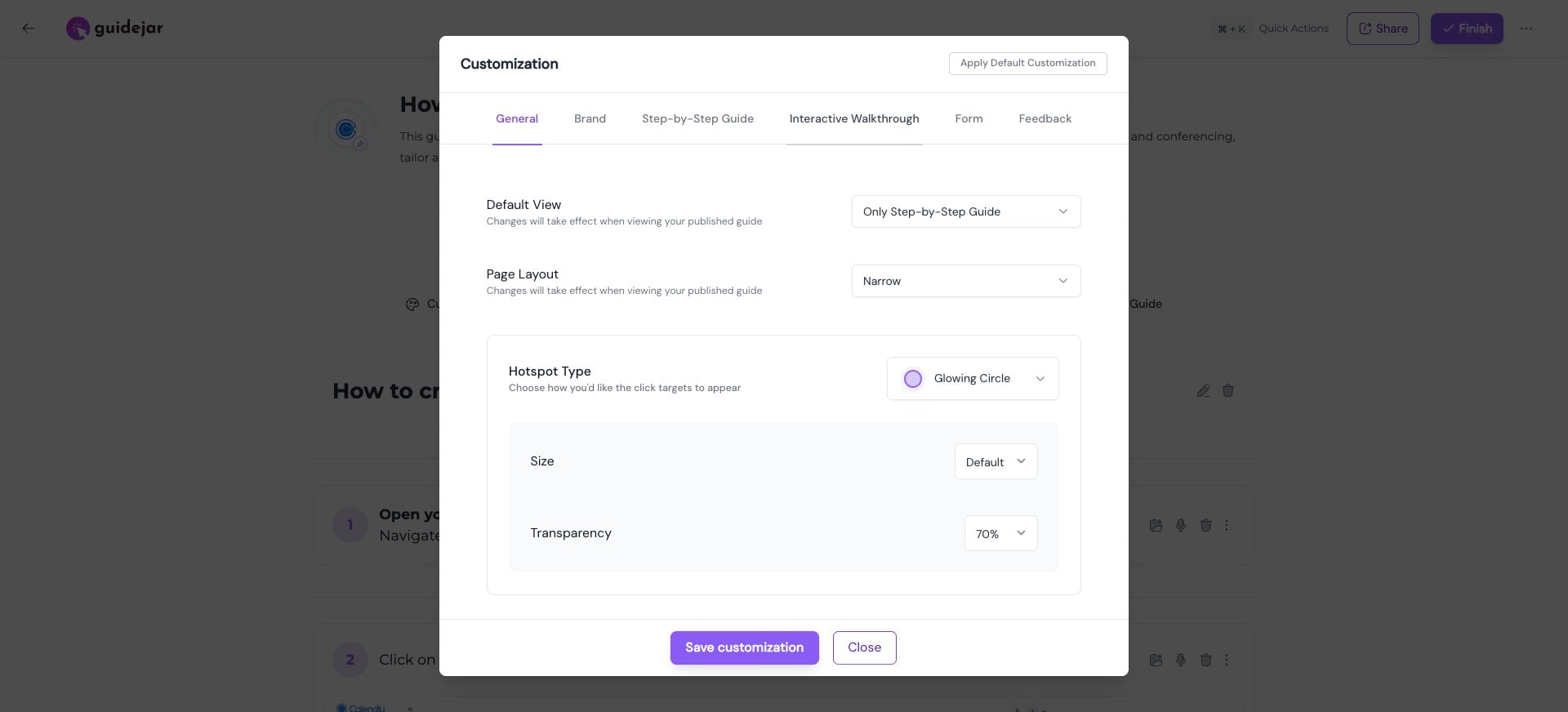
Task: Click Apply Default Customization
Action: coord(1027,64)
